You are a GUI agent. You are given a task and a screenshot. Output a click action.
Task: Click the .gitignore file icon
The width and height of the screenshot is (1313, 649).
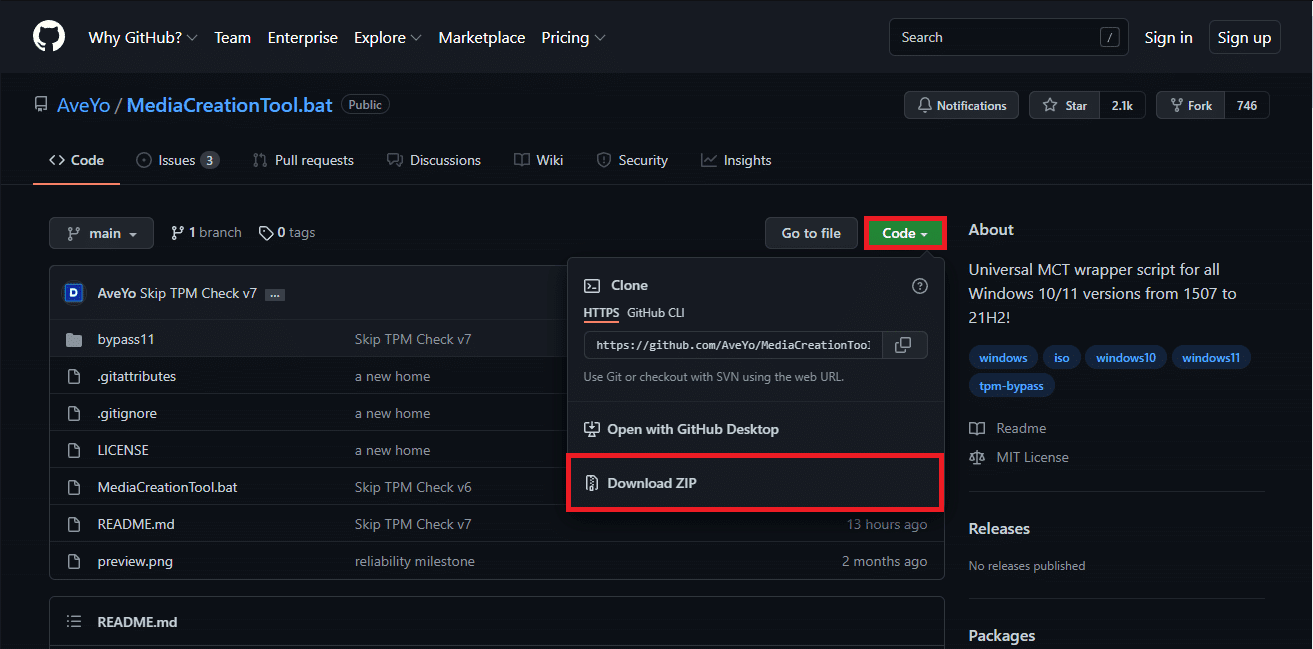[x=73, y=413]
